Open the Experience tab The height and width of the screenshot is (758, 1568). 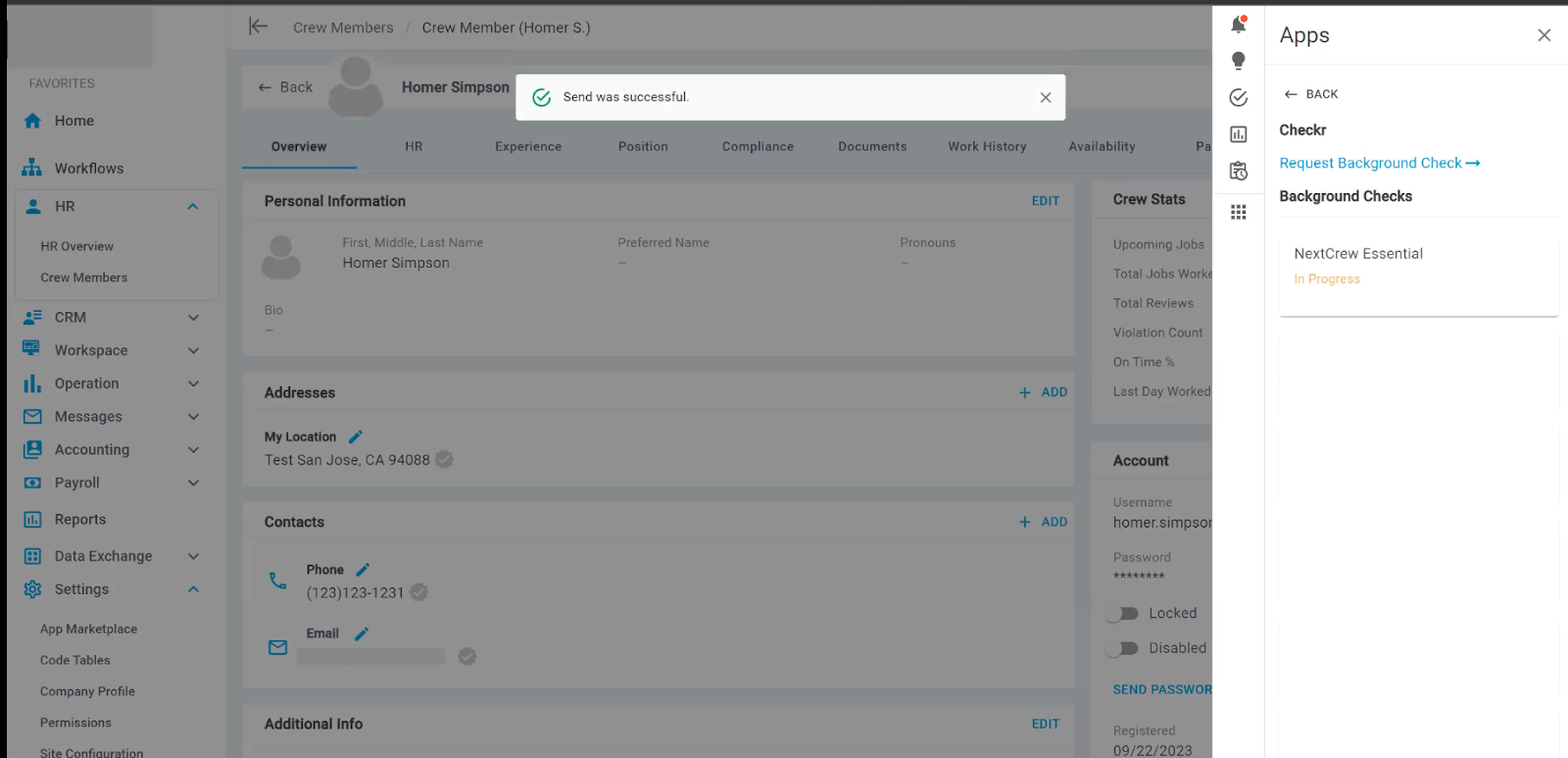pyautogui.click(x=528, y=146)
